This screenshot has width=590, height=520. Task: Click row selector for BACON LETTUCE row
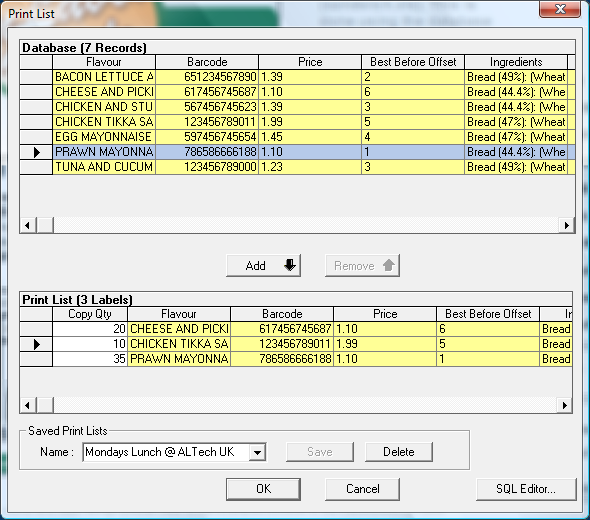point(36,77)
